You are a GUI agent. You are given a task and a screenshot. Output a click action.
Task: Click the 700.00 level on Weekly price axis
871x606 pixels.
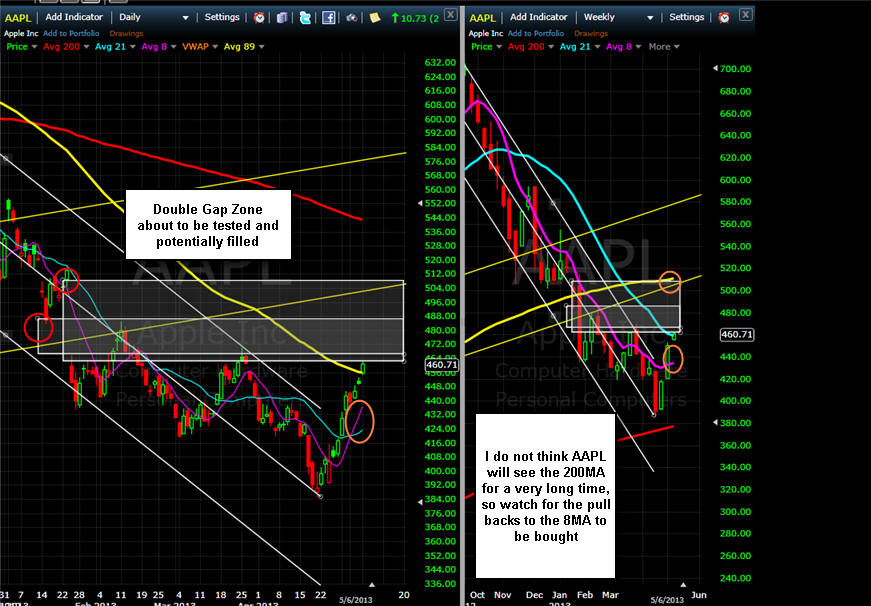735,69
